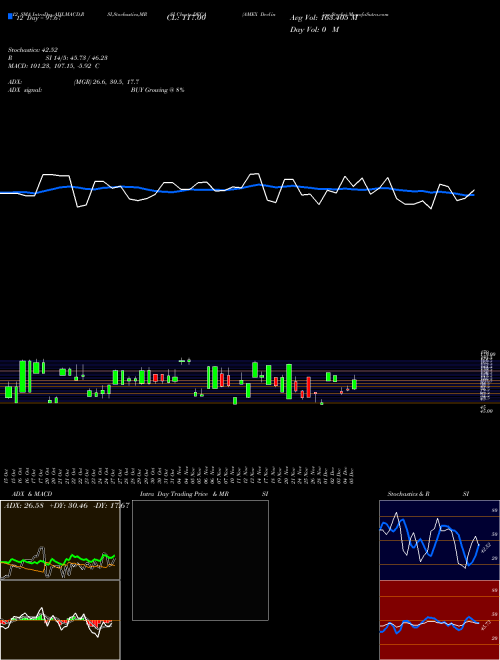Click the 'Day Vol: 0 M' text
Image resolution: width=500 pixels, height=660 pixels.
[x=314, y=29]
